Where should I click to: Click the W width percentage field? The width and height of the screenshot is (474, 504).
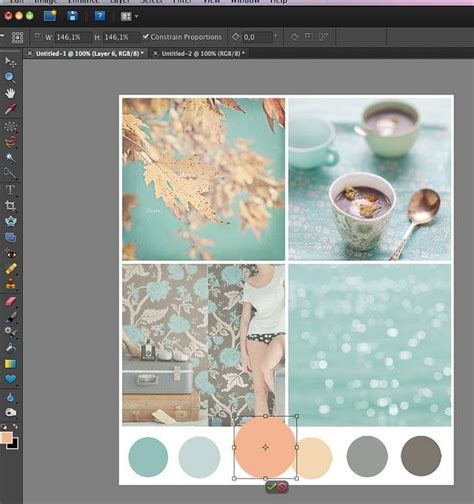click(x=73, y=37)
